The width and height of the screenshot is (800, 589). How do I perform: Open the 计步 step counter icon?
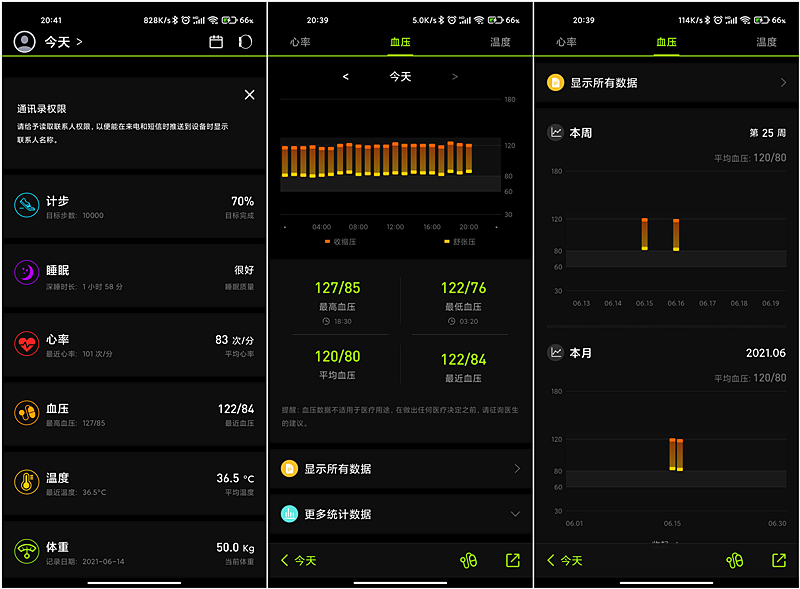click(26, 205)
